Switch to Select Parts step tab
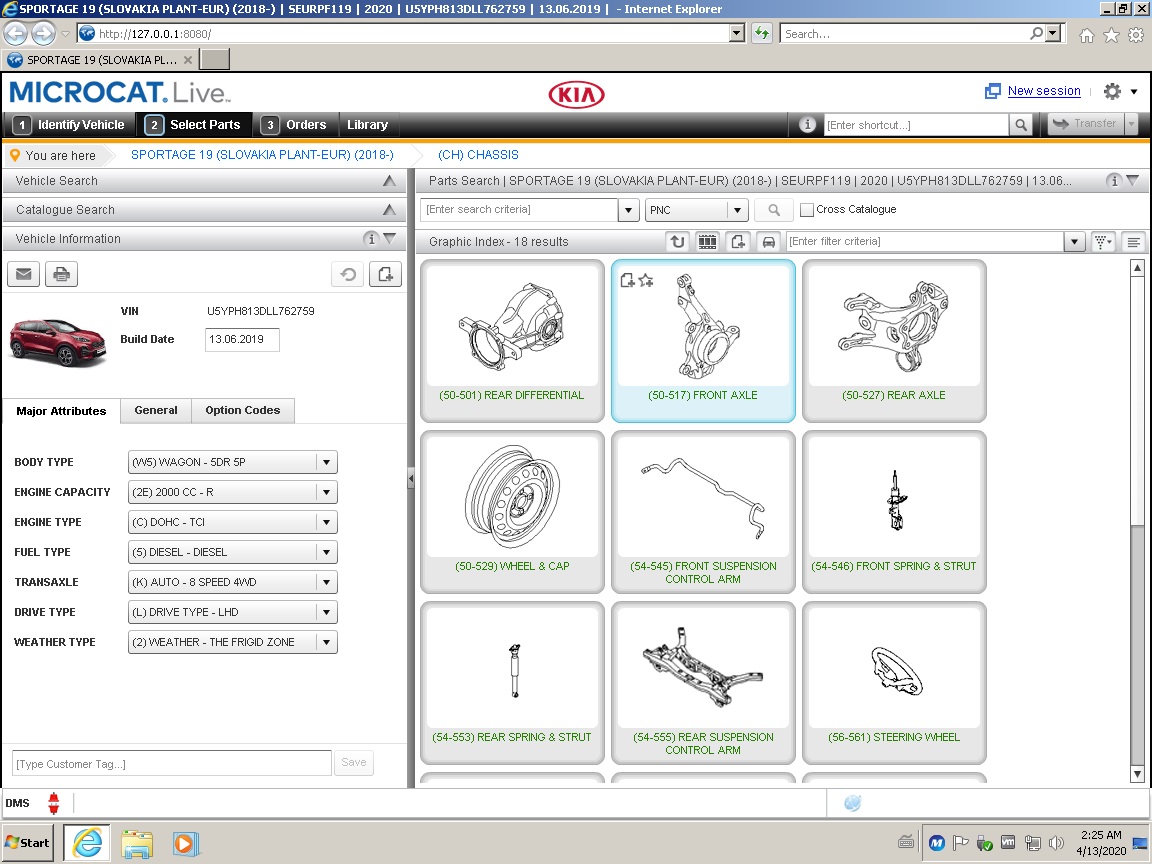The image size is (1152, 864). coord(193,125)
